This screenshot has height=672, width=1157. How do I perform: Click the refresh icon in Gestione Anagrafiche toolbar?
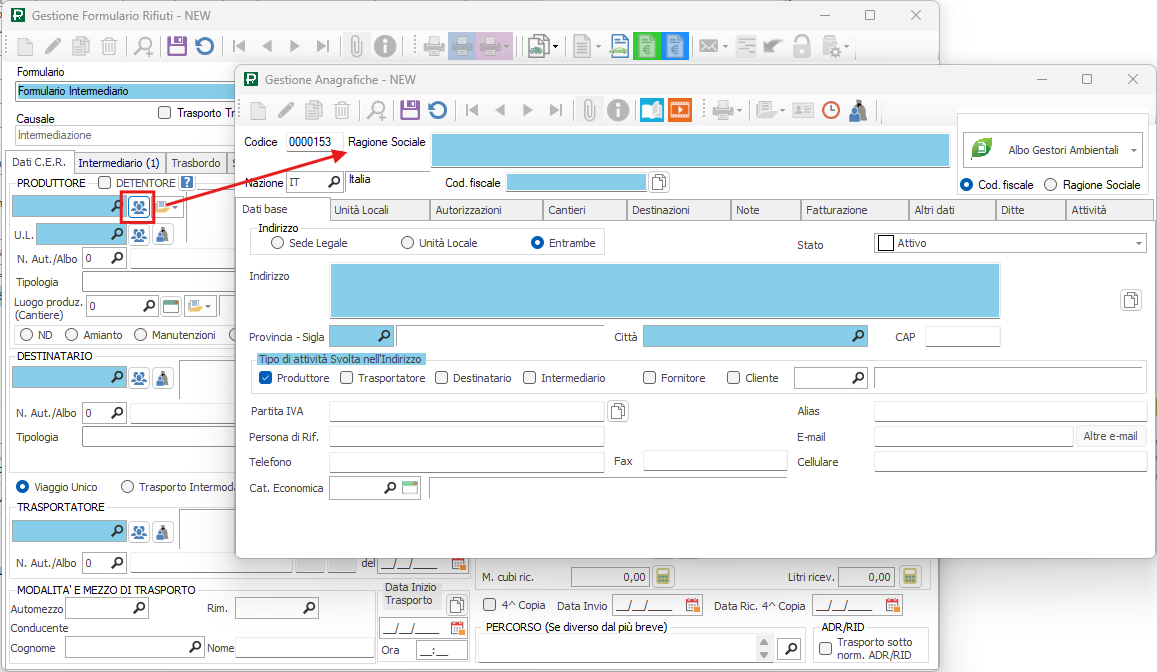[438, 111]
